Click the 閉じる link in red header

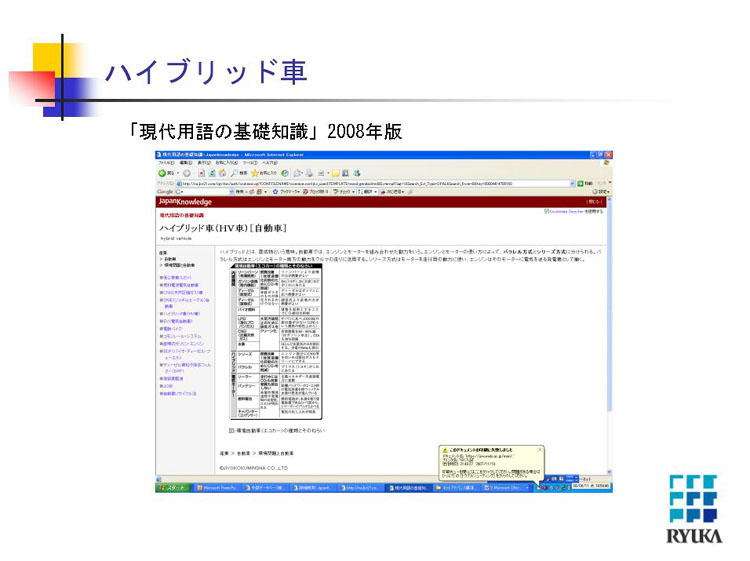click(594, 202)
